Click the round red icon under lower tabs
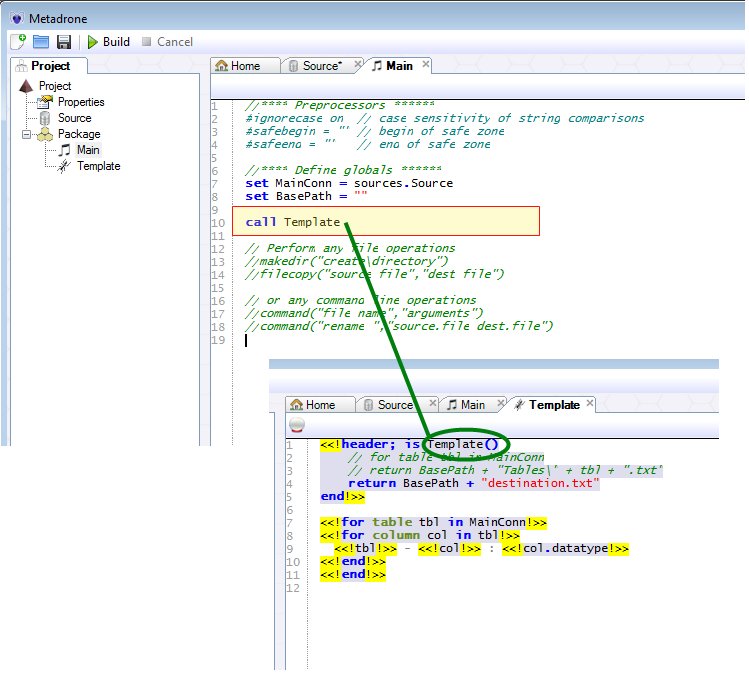749x677 pixels. [295, 425]
